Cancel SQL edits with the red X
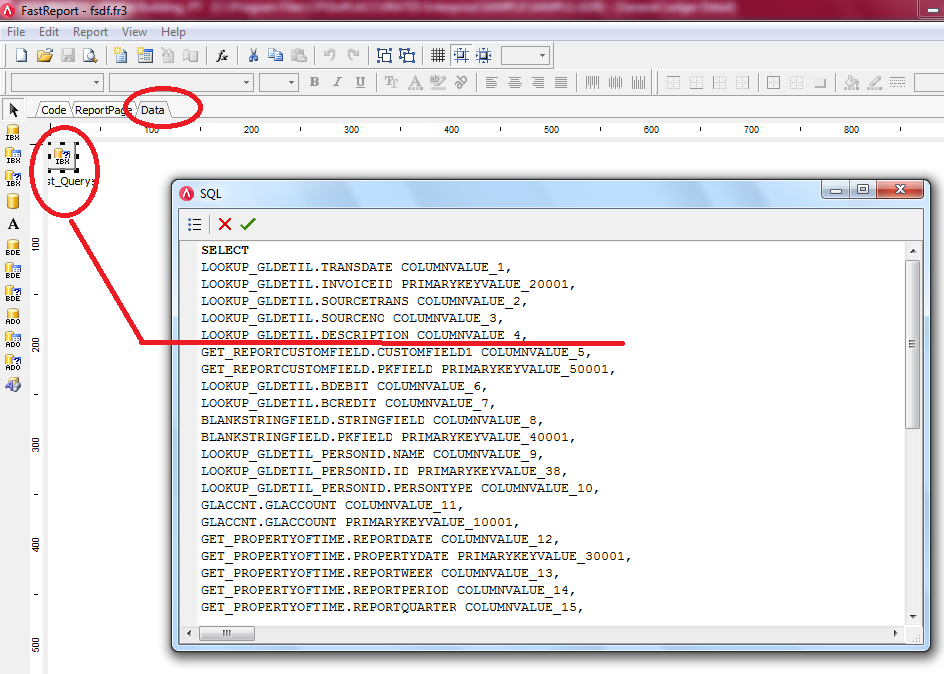The height and width of the screenshot is (674, 944). 225,225
